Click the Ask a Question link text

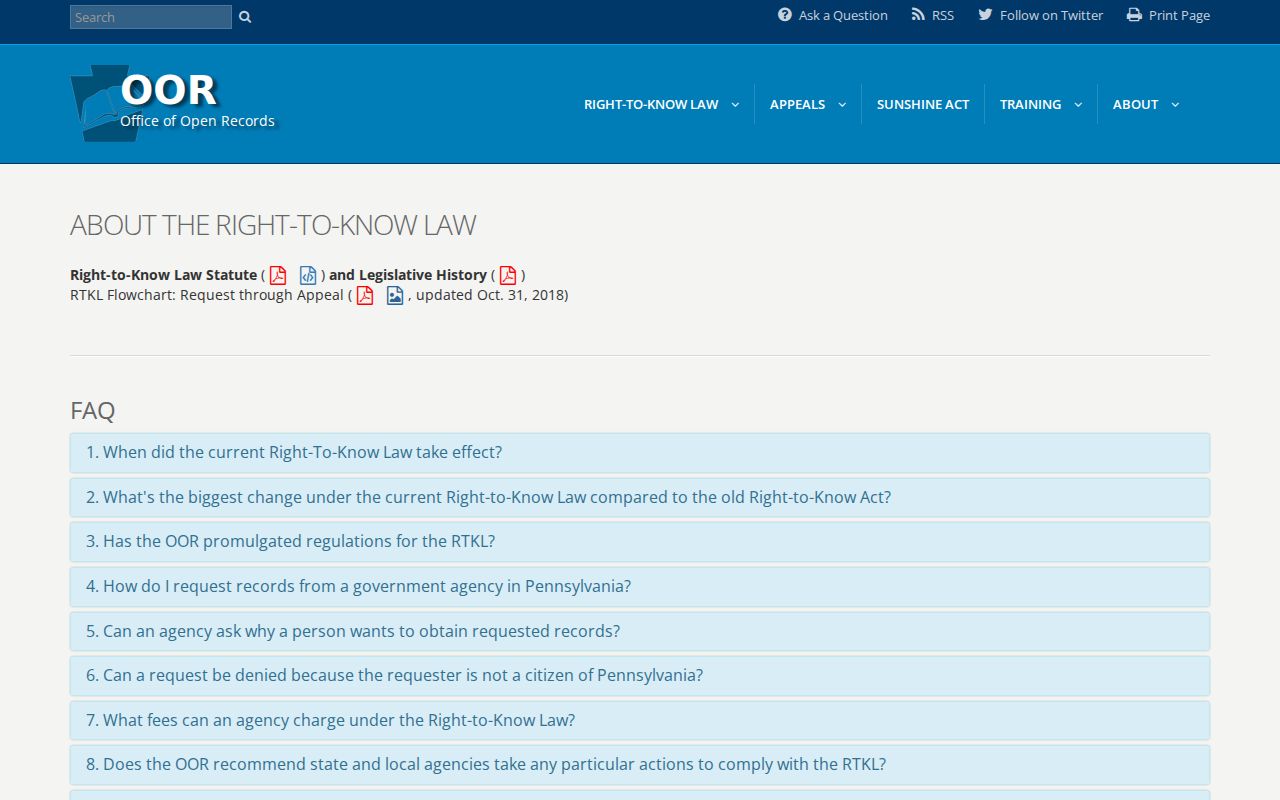tap(843, 15)
